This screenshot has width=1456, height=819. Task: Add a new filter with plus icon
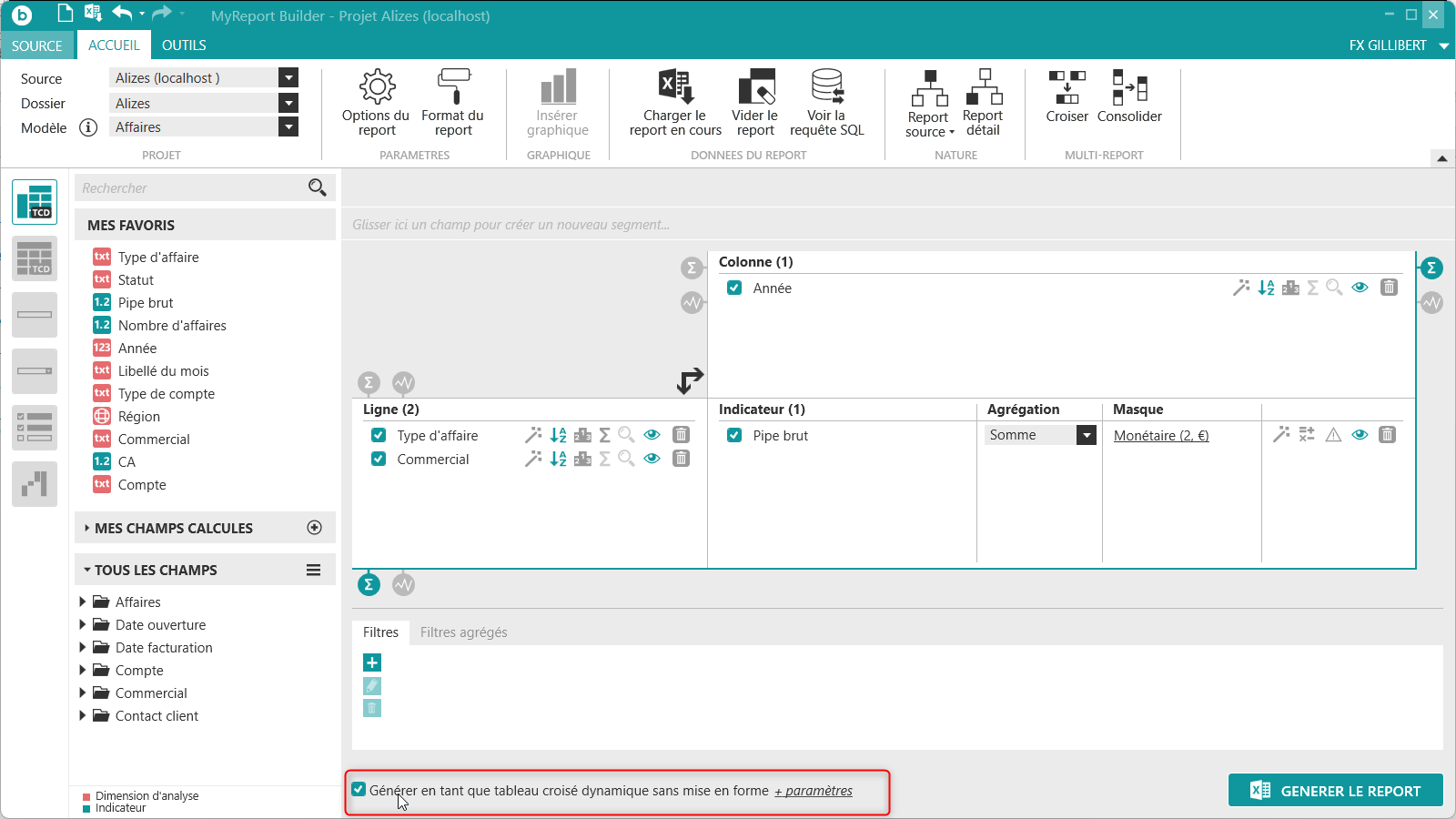pyautogui.click(x=372, y=662)
